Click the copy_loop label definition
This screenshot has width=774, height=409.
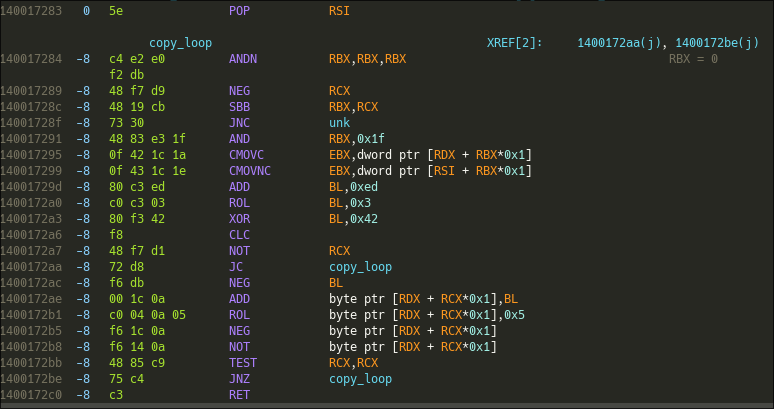(x=181, y=43)
